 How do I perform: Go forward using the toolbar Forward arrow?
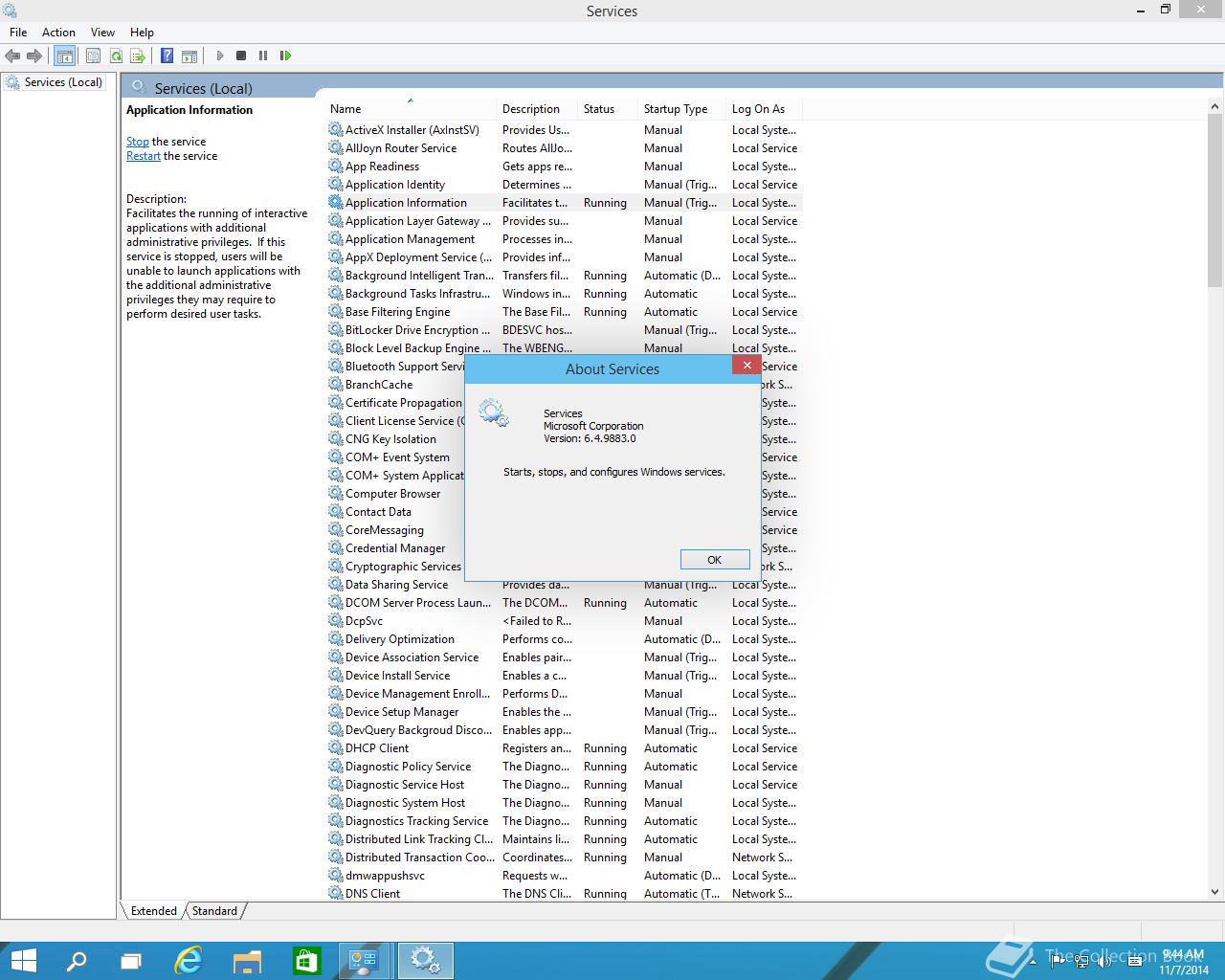pos(34,56)
